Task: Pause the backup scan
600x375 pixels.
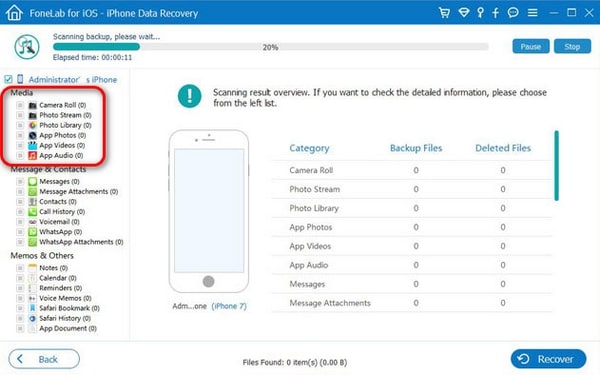Action: point(531,46)
